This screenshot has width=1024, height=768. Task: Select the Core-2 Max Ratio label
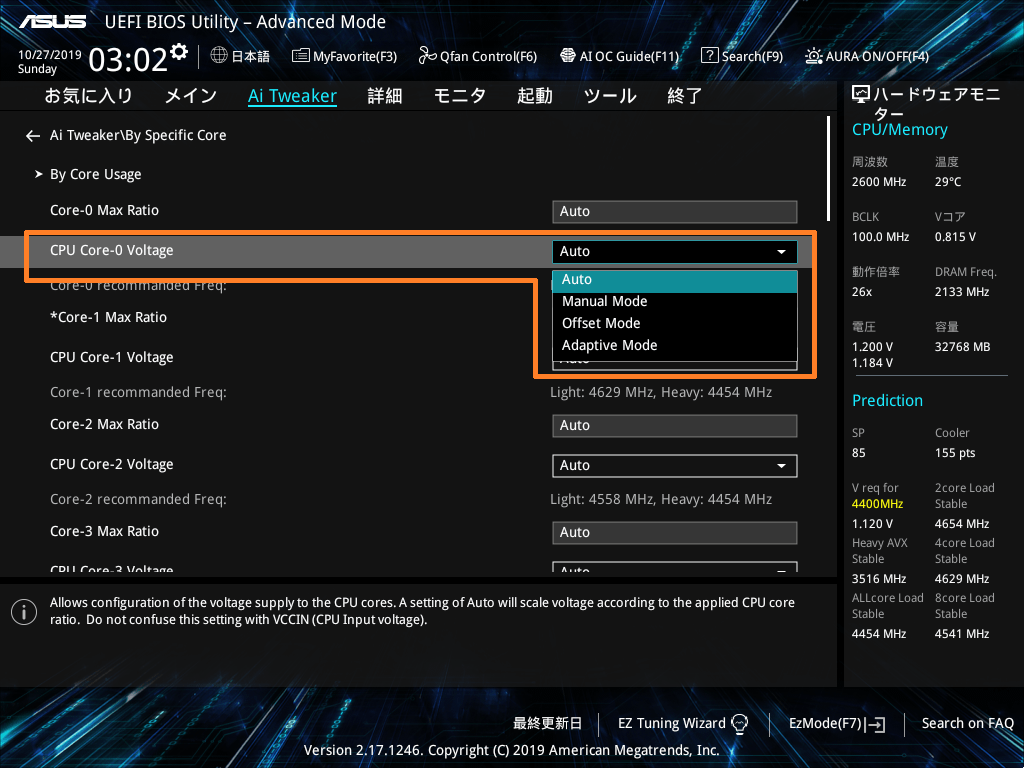click(x=104, y=424)
